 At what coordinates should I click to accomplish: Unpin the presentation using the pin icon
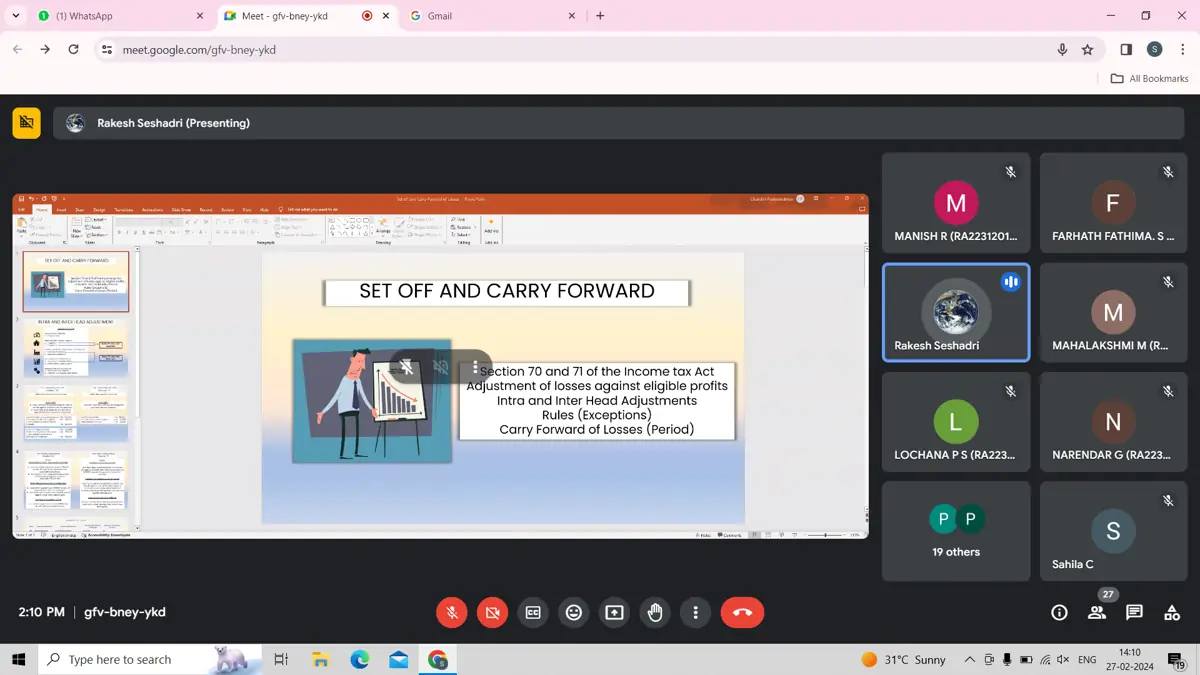pyautogui.click(x=408, y=367)
